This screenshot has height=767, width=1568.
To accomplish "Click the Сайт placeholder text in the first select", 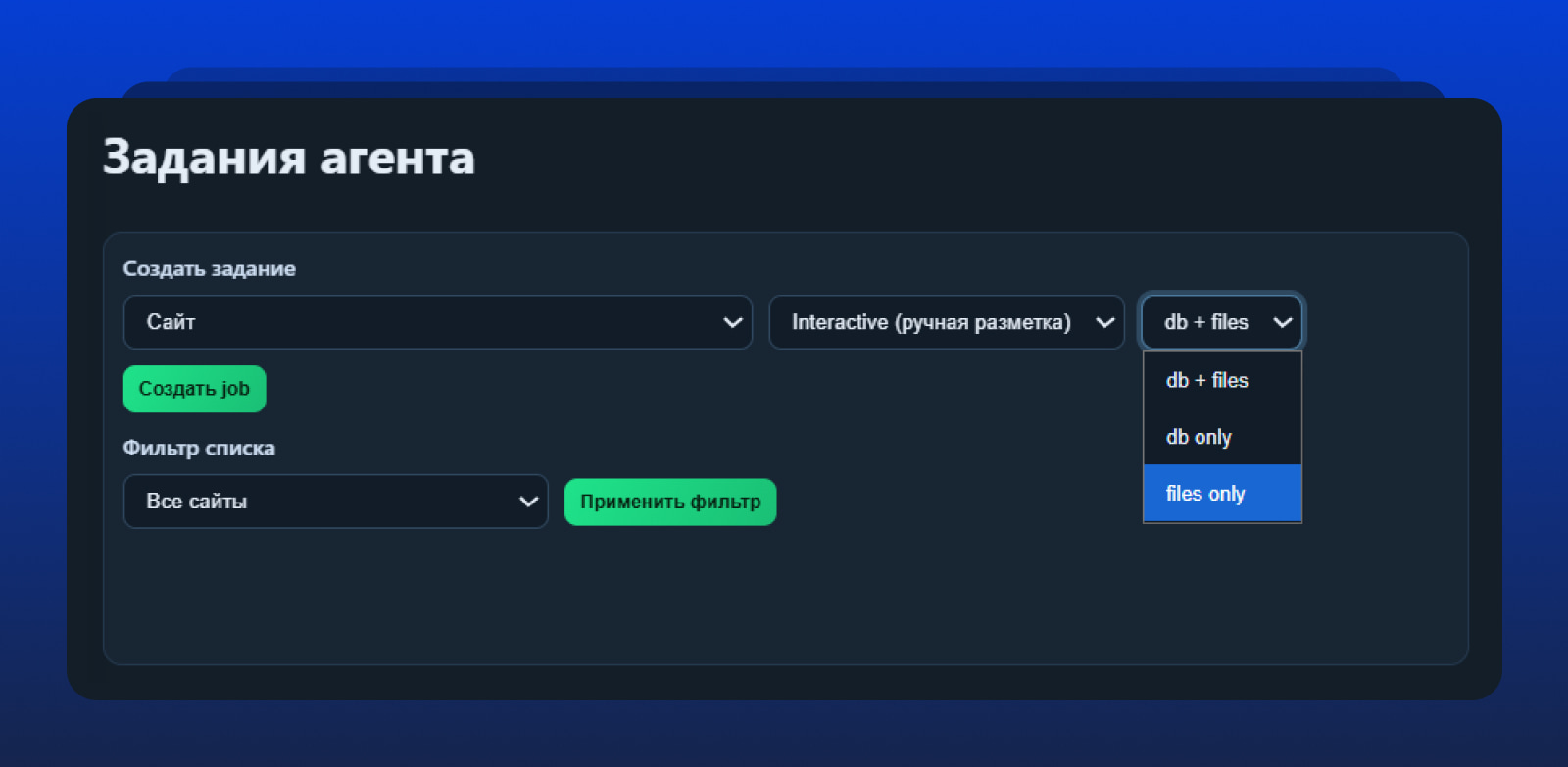I will tap(171, 322).
